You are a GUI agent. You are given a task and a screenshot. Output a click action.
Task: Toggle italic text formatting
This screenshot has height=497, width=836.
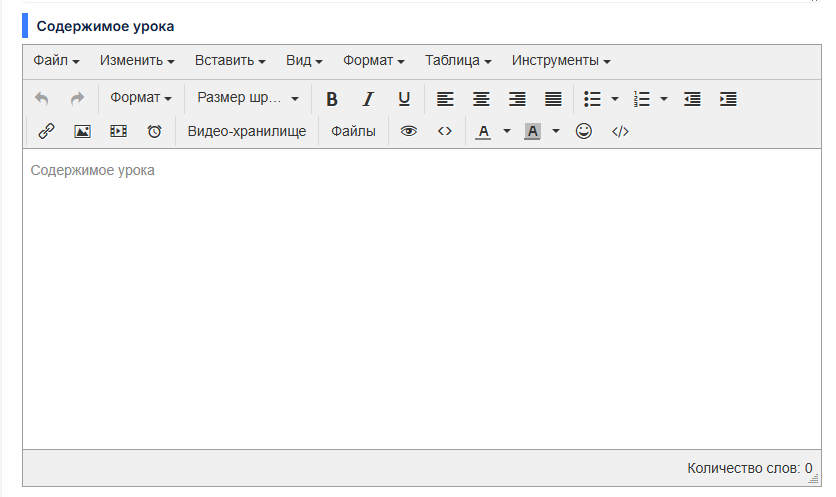[x=368, y=99]
